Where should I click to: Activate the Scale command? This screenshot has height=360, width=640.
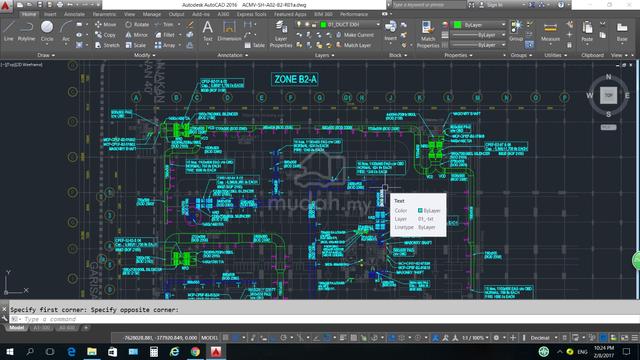(136, 45)
